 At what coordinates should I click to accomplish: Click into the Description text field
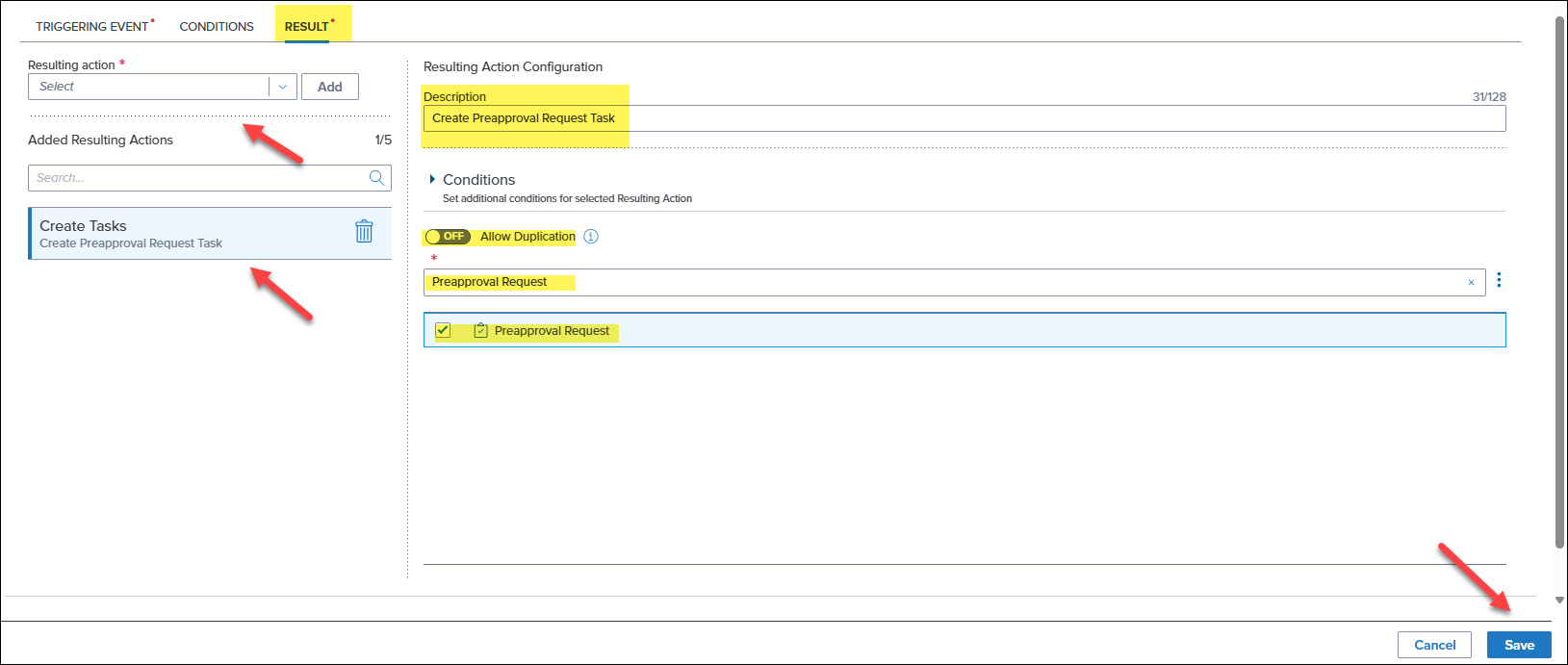click(963, 118)
